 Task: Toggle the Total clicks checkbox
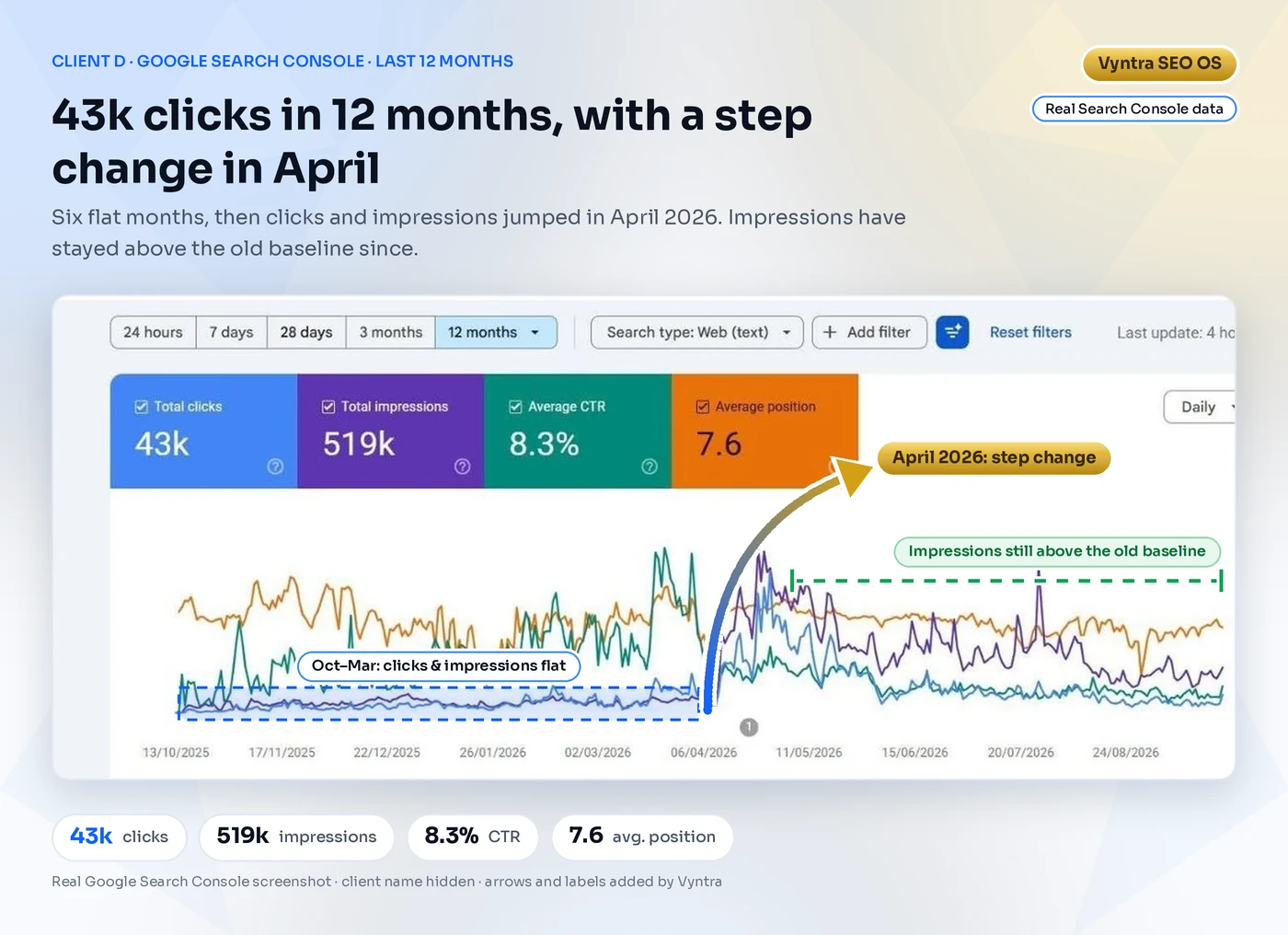click(x=142, y=407)
